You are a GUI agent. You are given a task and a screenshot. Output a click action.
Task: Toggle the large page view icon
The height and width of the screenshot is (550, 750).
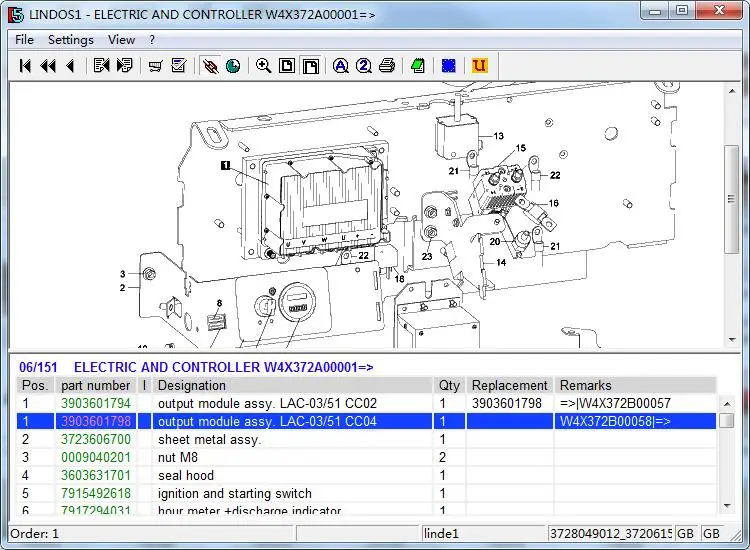[x=310, y=66]
